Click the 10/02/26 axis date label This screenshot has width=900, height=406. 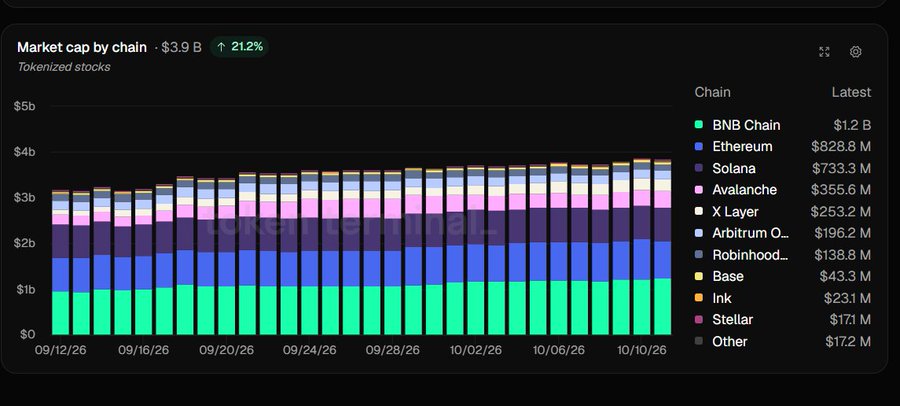tap(476, 350)
